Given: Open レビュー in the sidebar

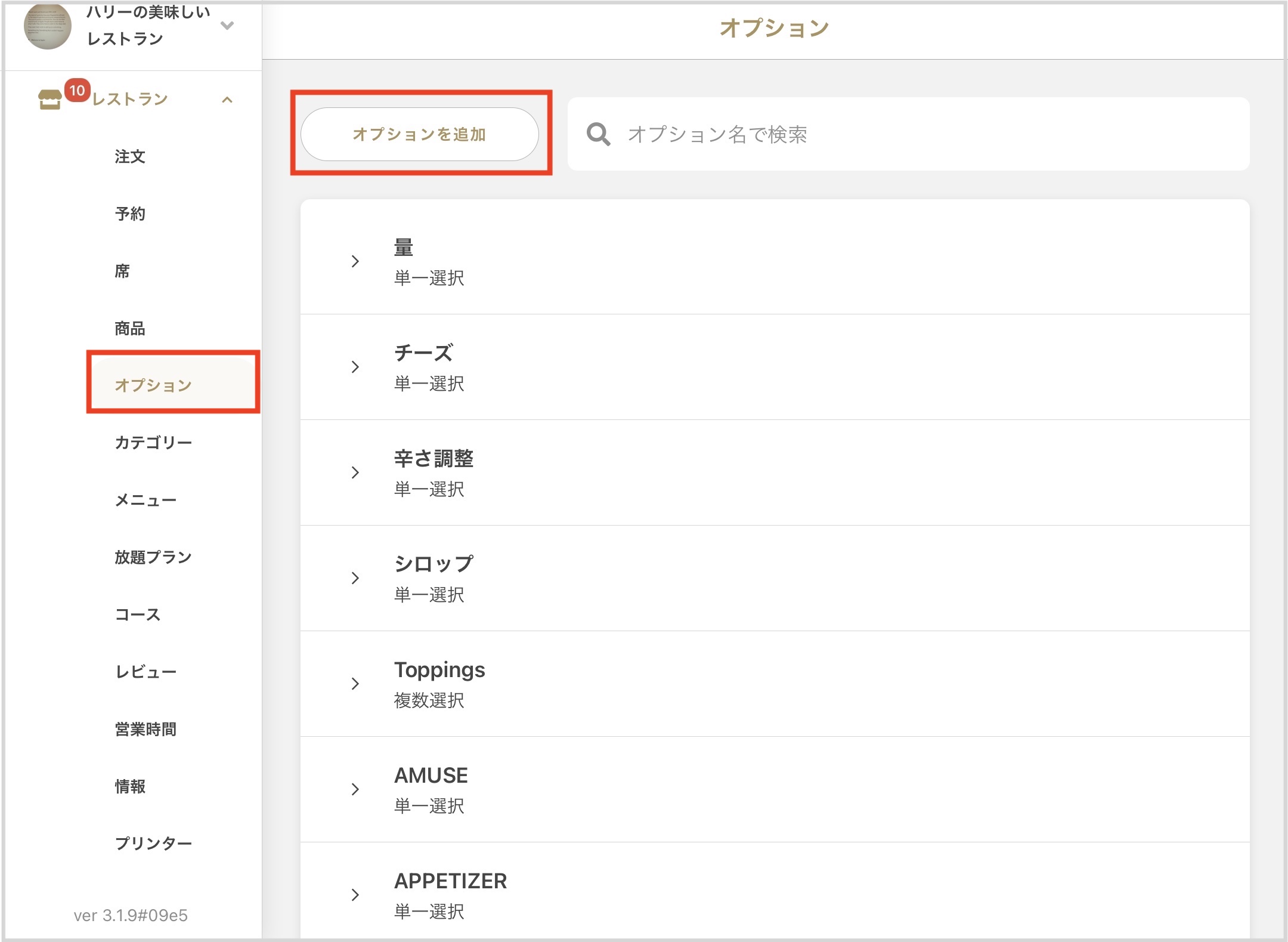Looking at the screenshot, I should pos(145,672).
